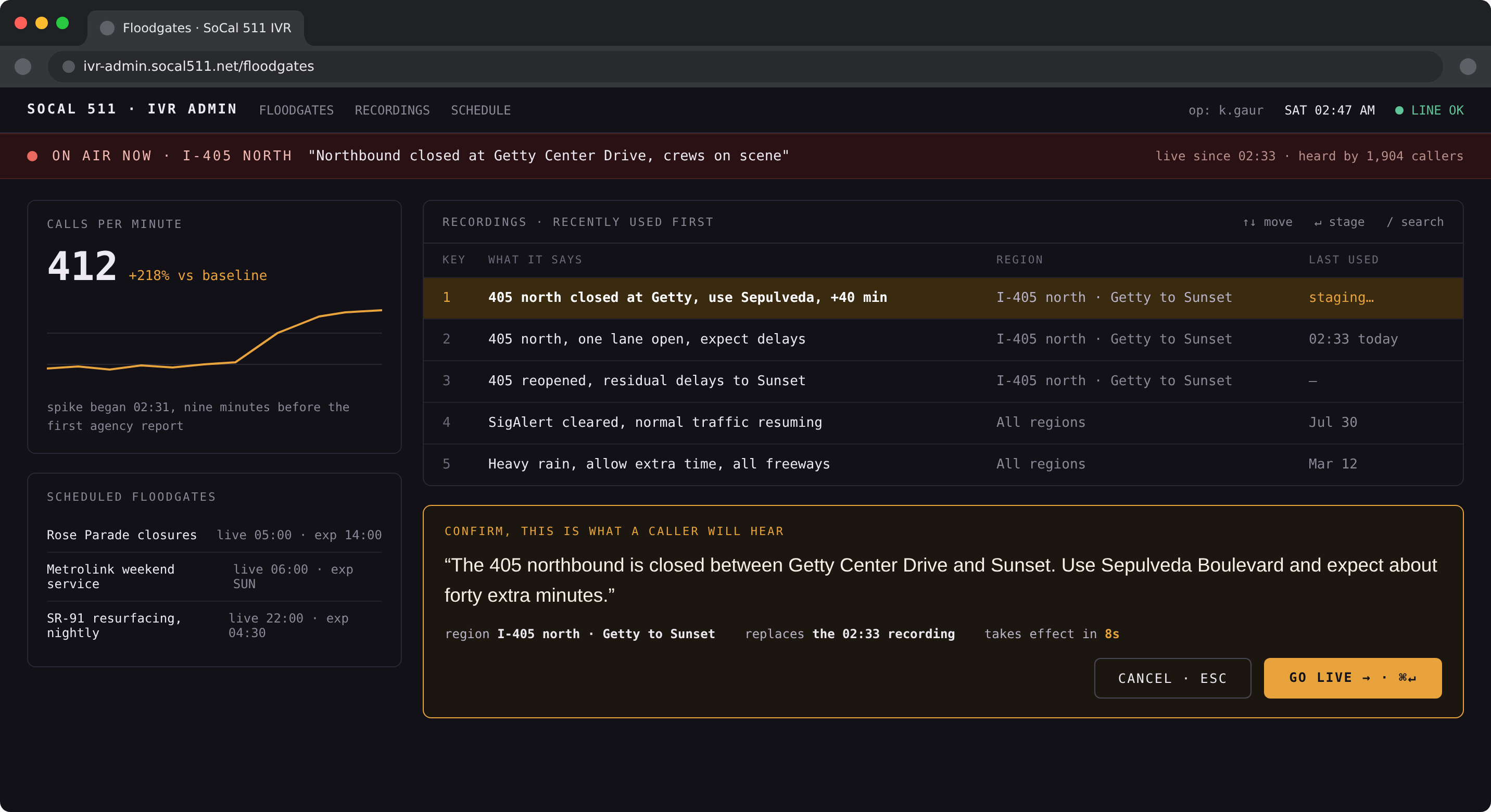Cancel the staged recording confirmation

click(x=1172, y=678)
